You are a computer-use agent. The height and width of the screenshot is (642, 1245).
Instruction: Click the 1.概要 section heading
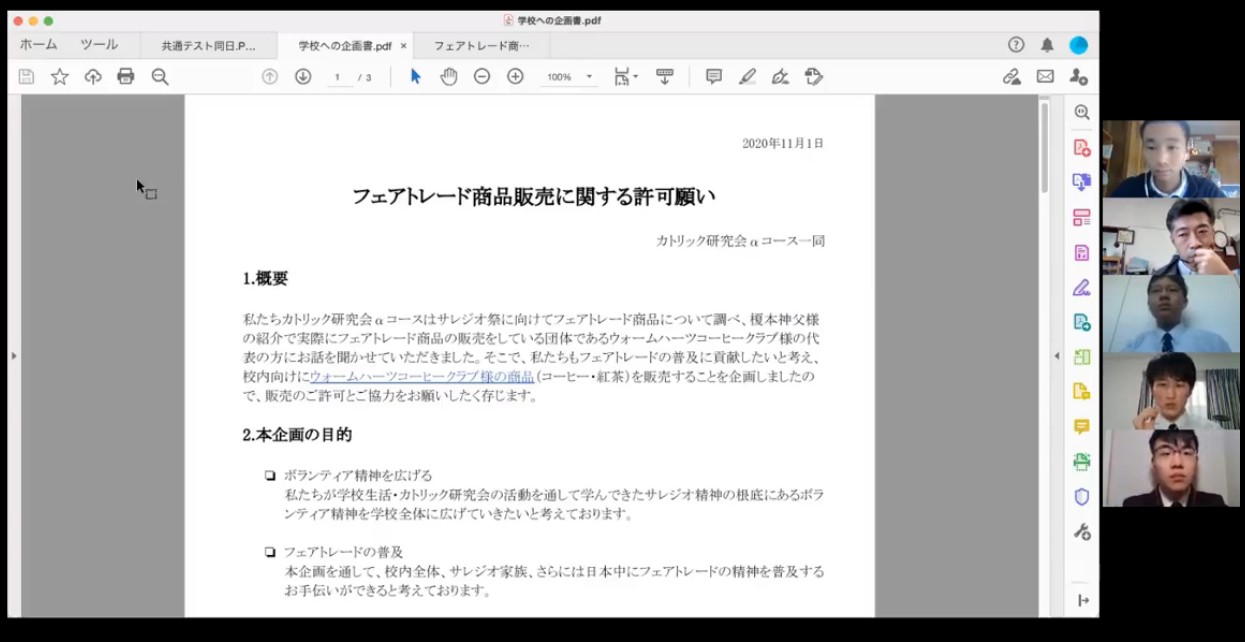266,279
